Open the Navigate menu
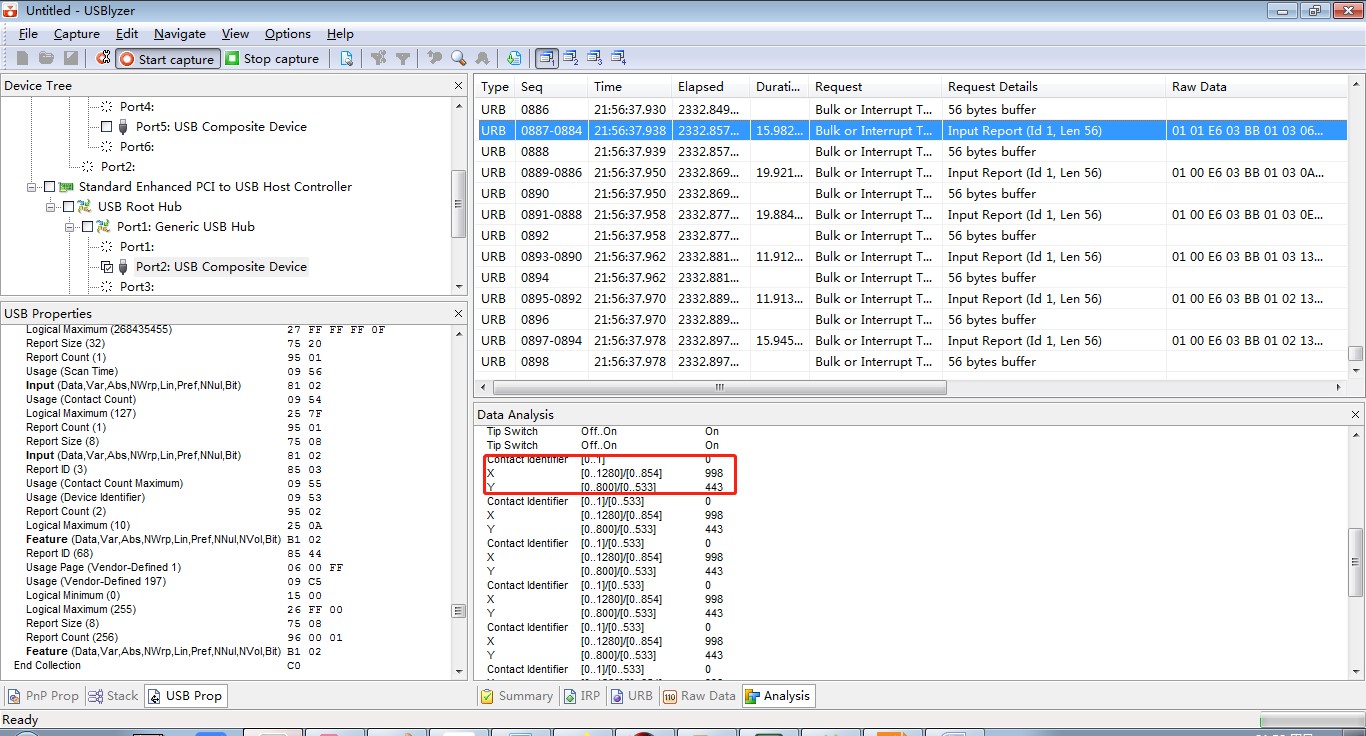The image size is (1366, 736). pyautogui.click(x=180, y=34)
